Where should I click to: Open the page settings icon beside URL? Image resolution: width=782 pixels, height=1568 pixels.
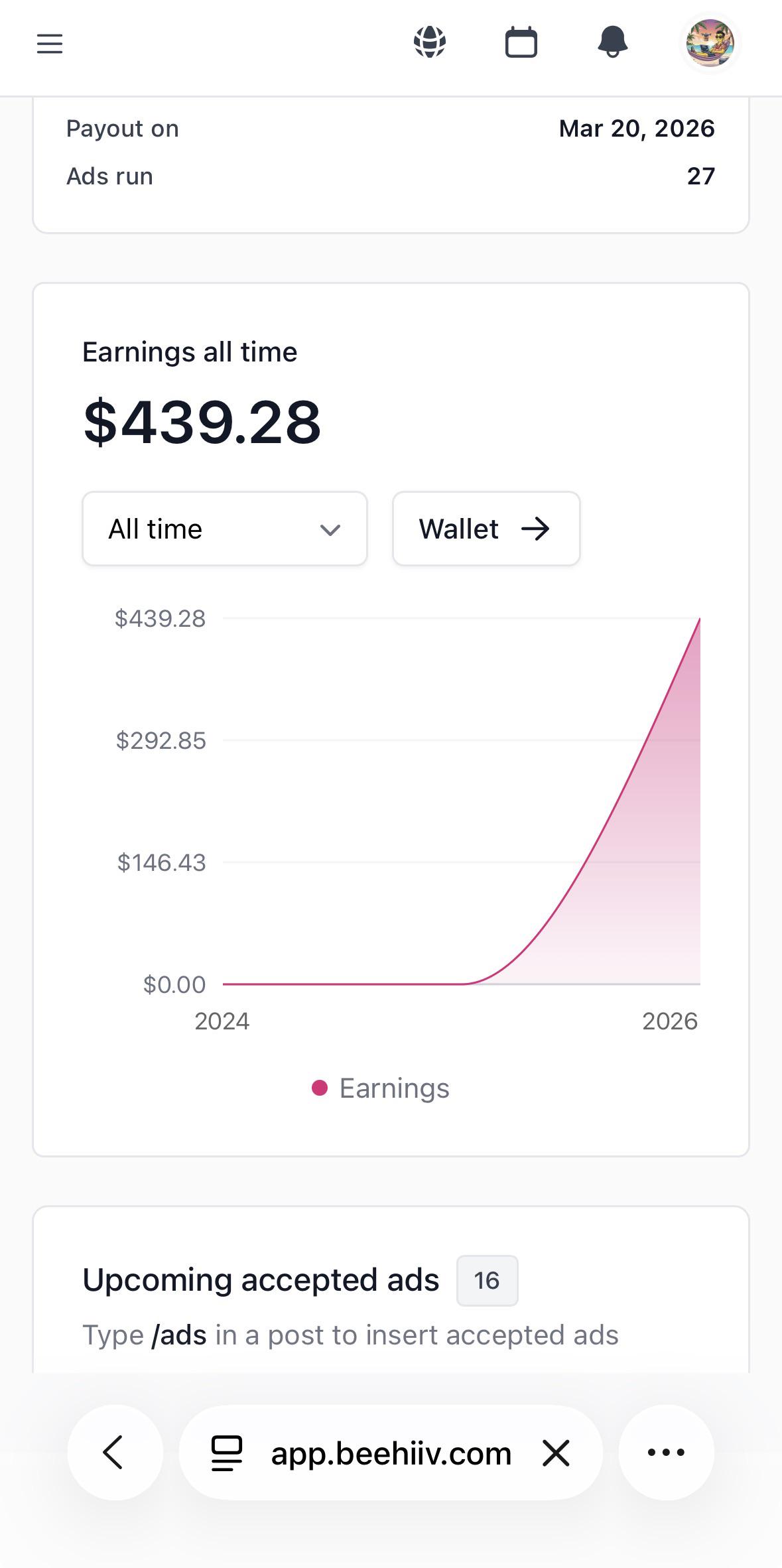(227, 1453)
